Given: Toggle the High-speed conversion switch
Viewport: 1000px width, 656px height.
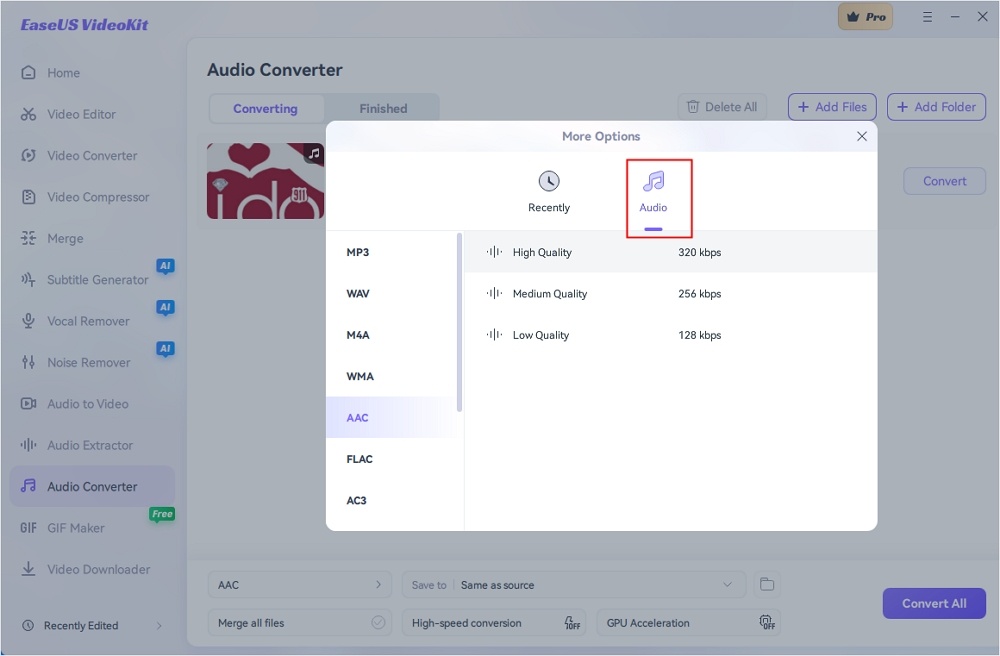Looking at the screenshot, I should 572,623.
